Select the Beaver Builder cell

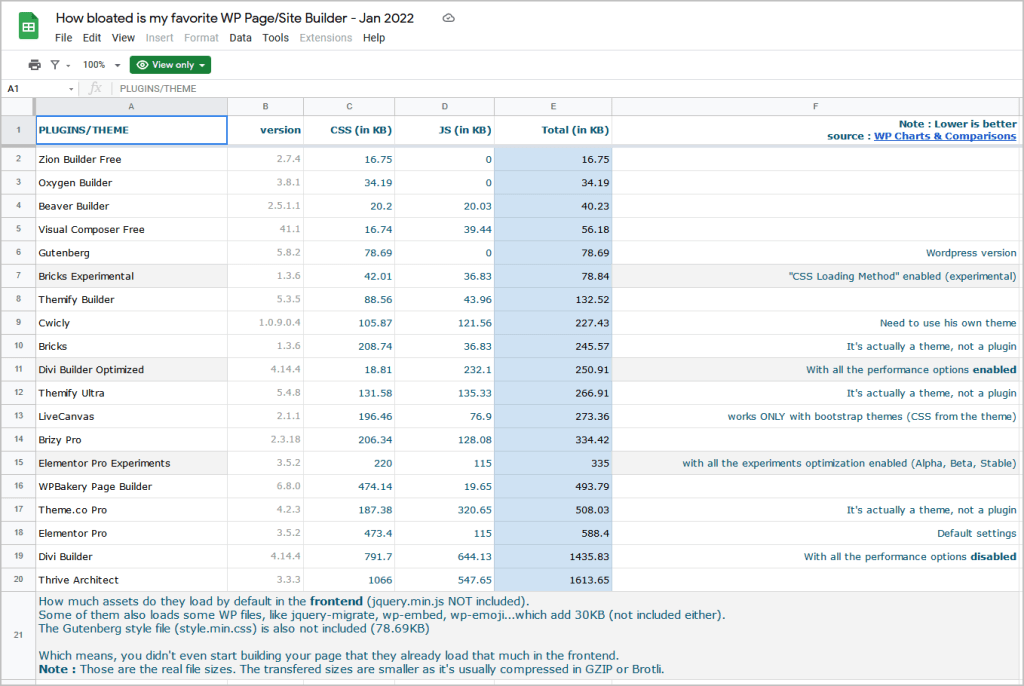pos(131,206)
